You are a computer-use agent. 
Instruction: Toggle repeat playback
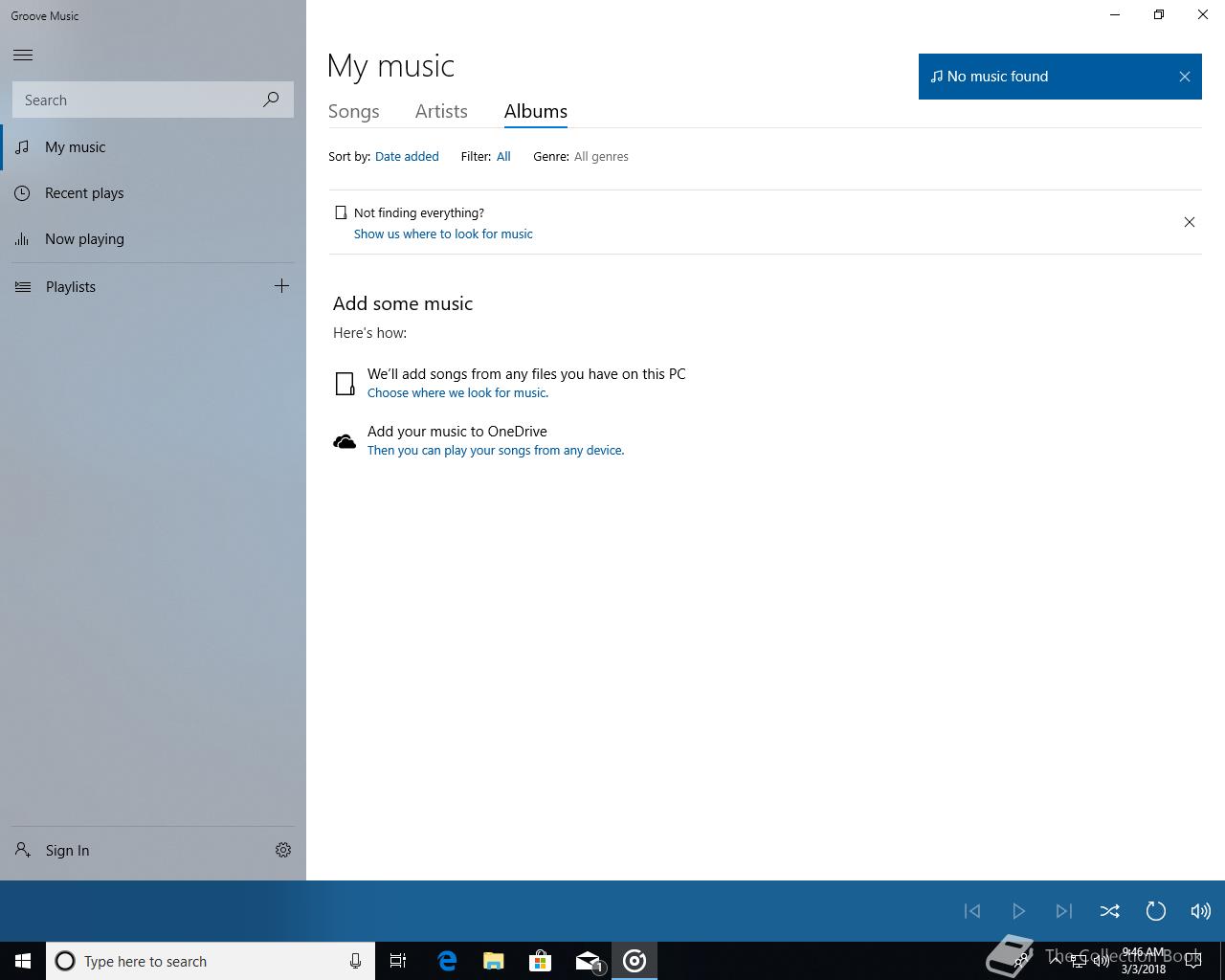1155,911
